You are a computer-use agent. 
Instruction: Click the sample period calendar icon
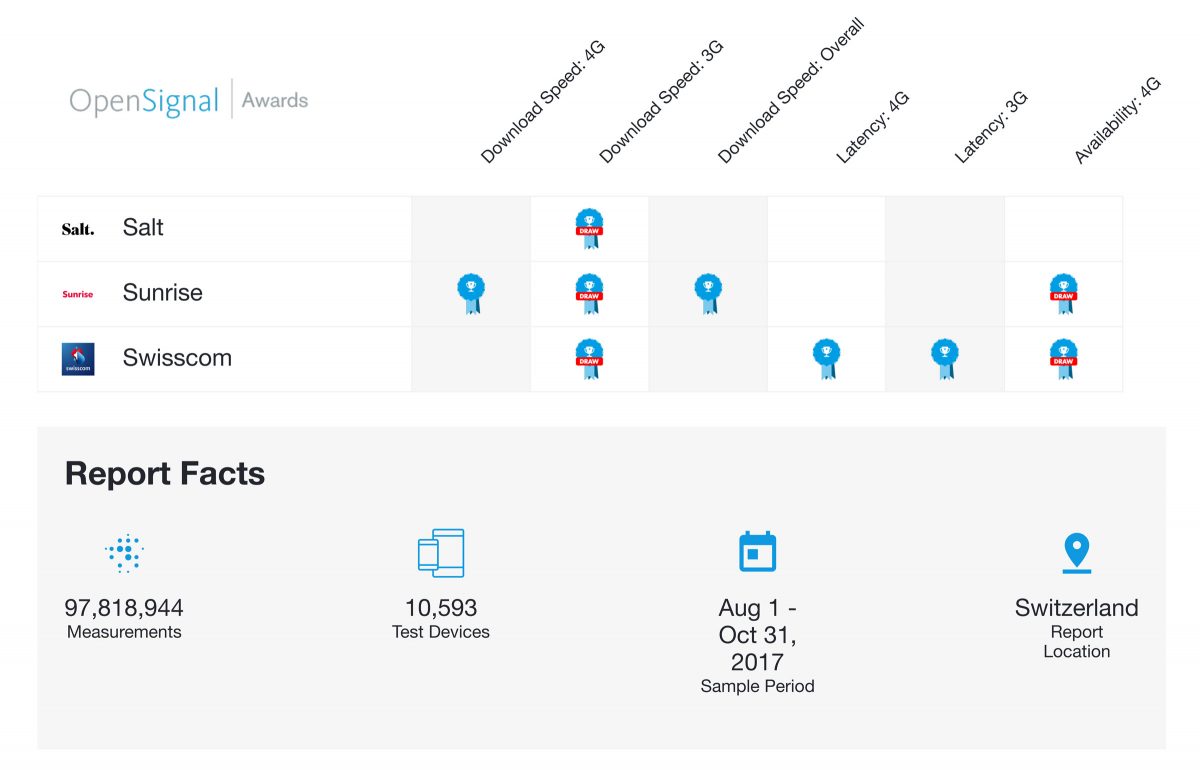click(757, 551)
